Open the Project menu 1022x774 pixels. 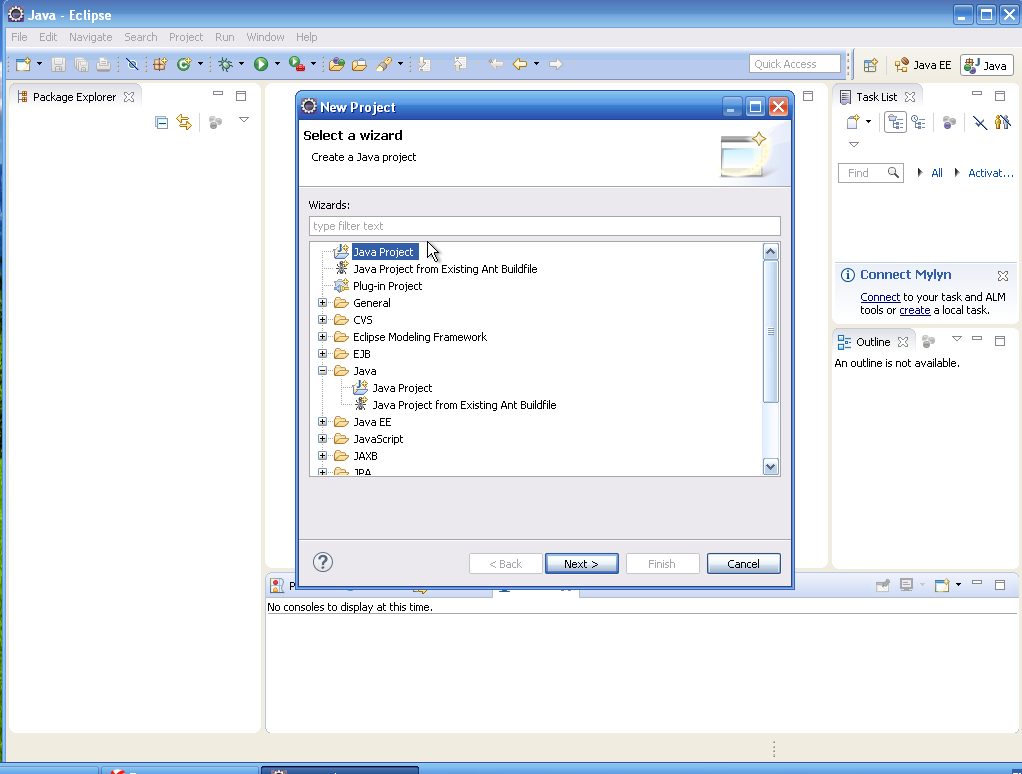[186, 37]
